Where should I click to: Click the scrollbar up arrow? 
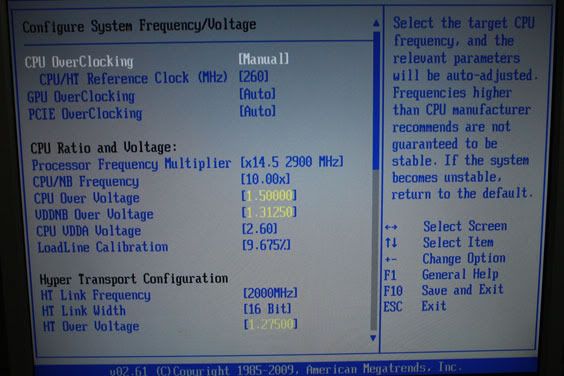pyautogui.click(x=376, y=23)
